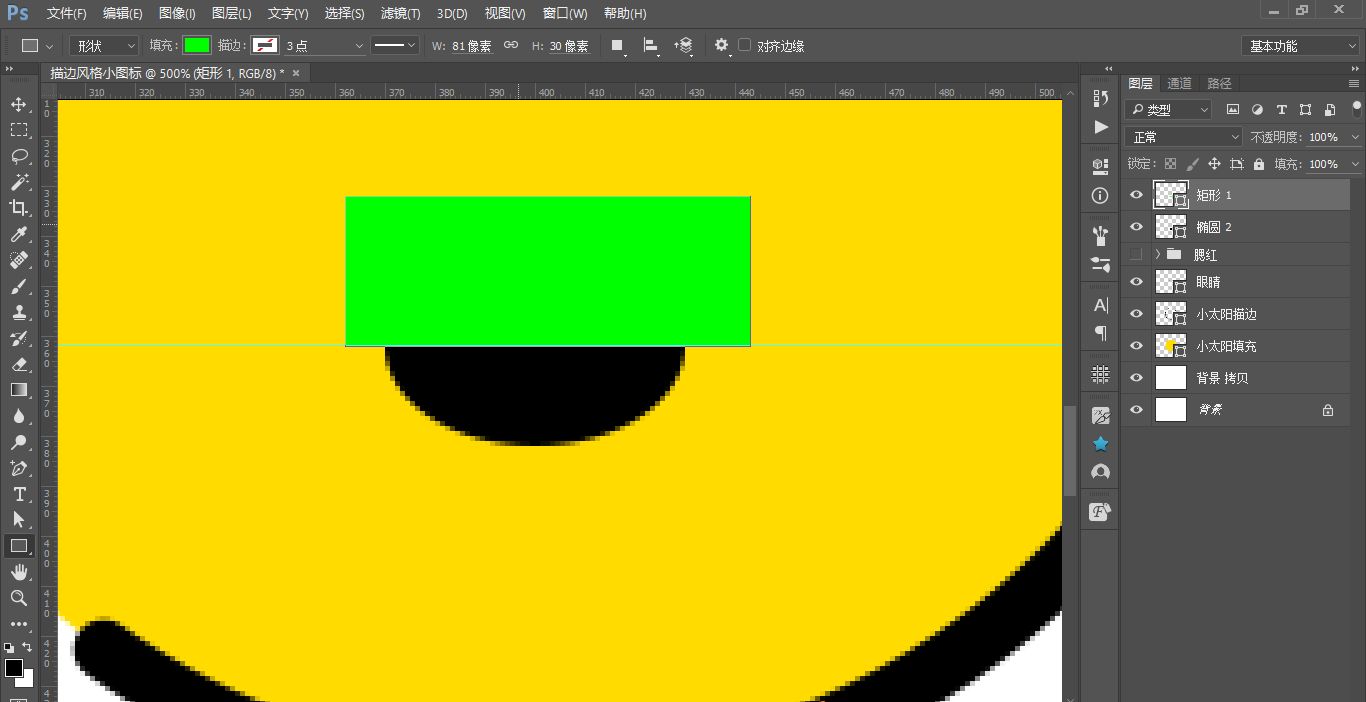The height and width of the screenshot is (702, 1366).
Task: Open the gear shape options
Action: click(722, 46)
